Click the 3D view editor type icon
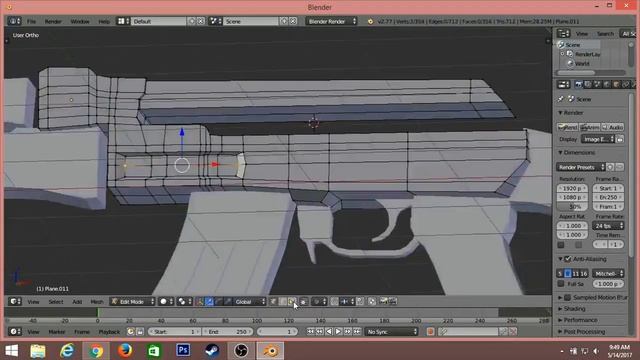640x360 pixels. (x=15, y=302)
